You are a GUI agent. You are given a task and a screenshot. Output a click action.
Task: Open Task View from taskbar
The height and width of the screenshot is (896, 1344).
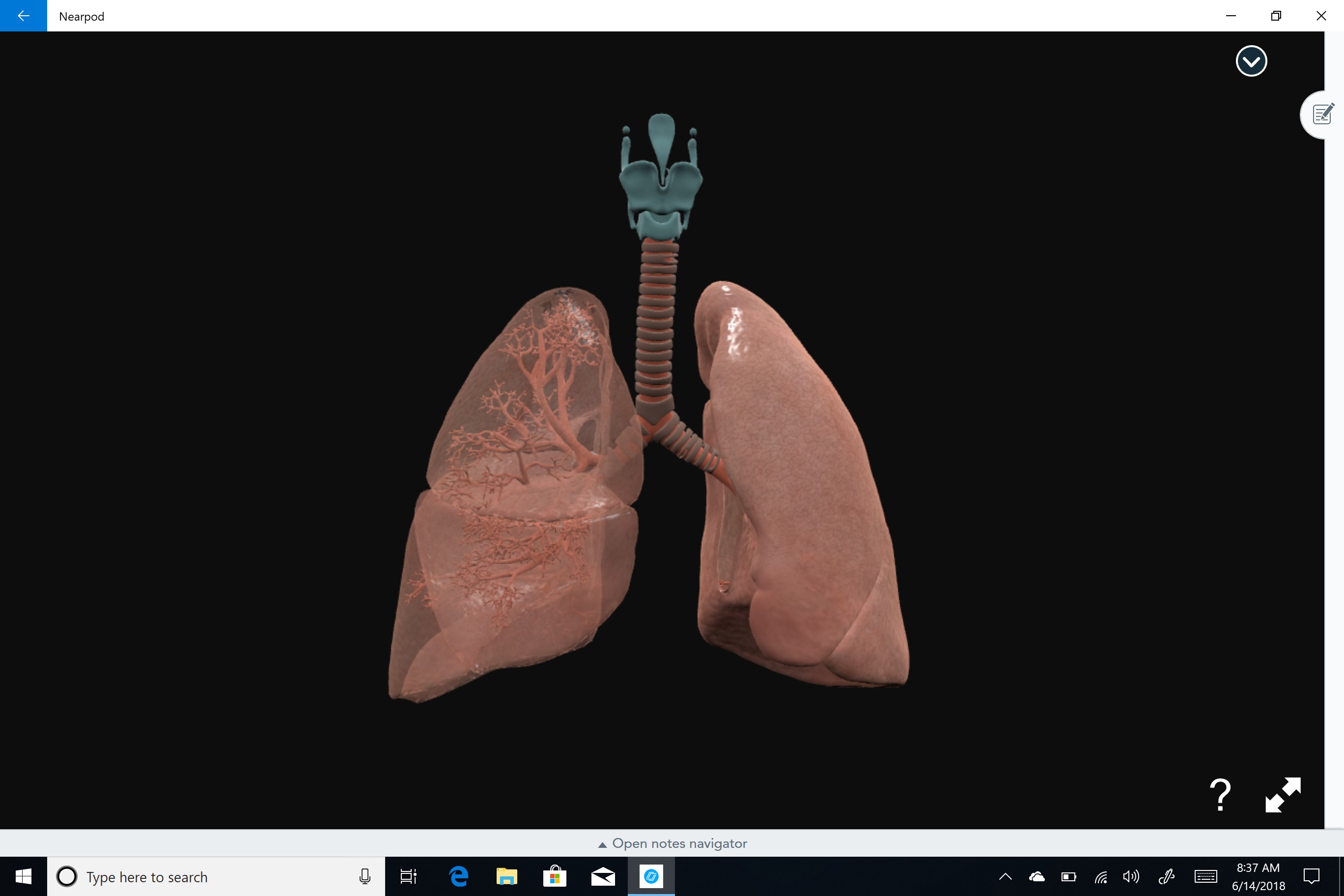(408, 876)
